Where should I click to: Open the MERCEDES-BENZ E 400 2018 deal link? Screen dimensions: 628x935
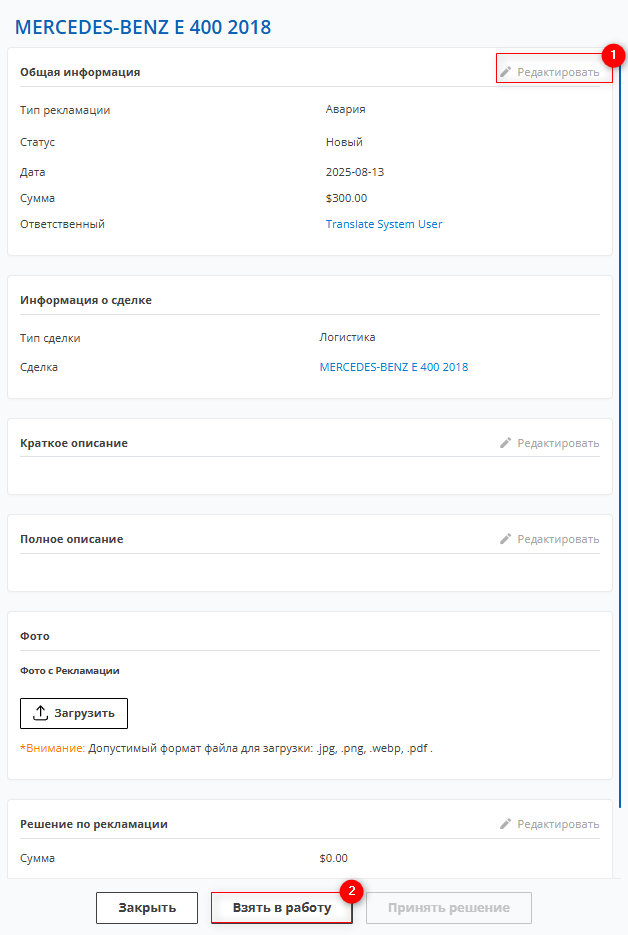394,367
